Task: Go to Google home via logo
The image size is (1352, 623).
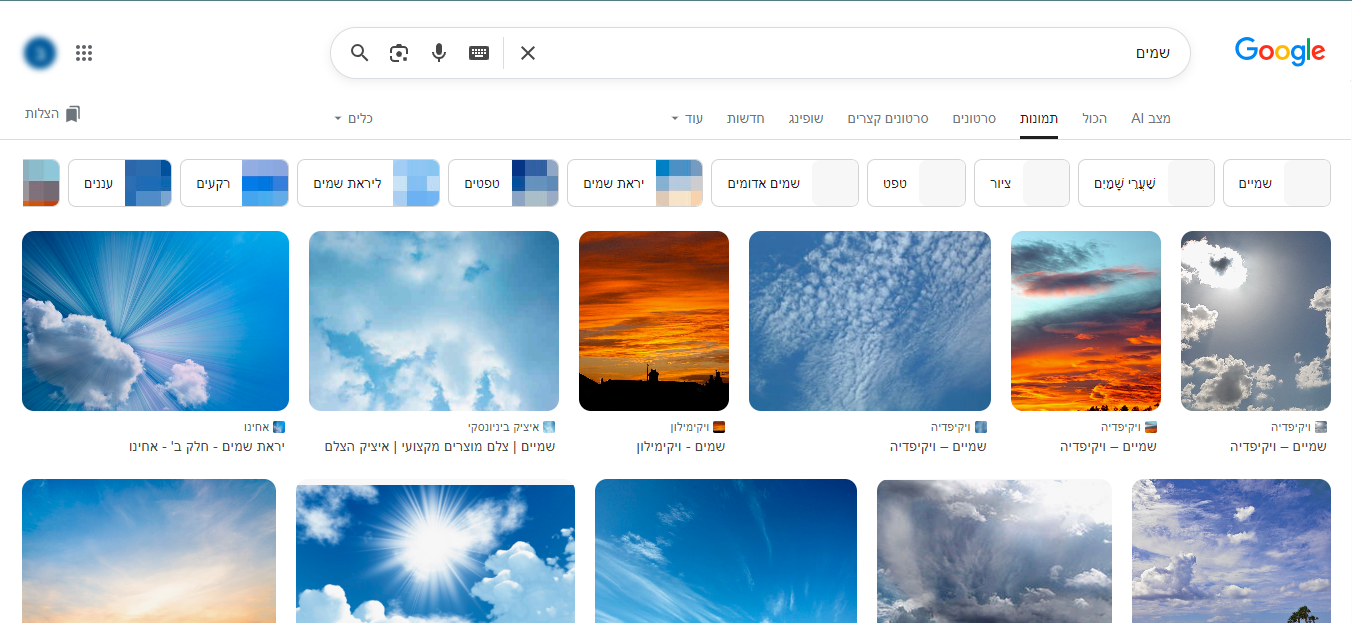Action: (1280, 51)
